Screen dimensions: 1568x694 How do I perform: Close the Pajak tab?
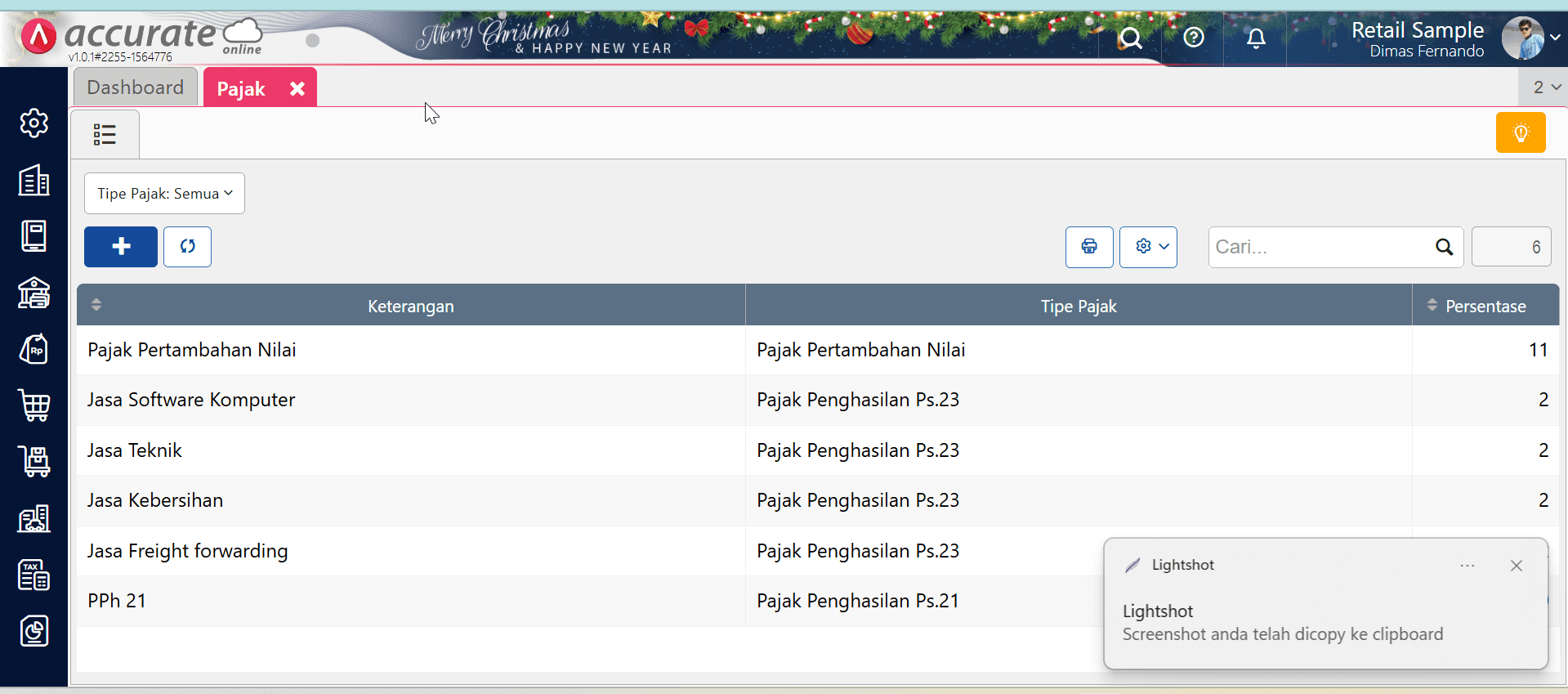[x=297, y=88]
